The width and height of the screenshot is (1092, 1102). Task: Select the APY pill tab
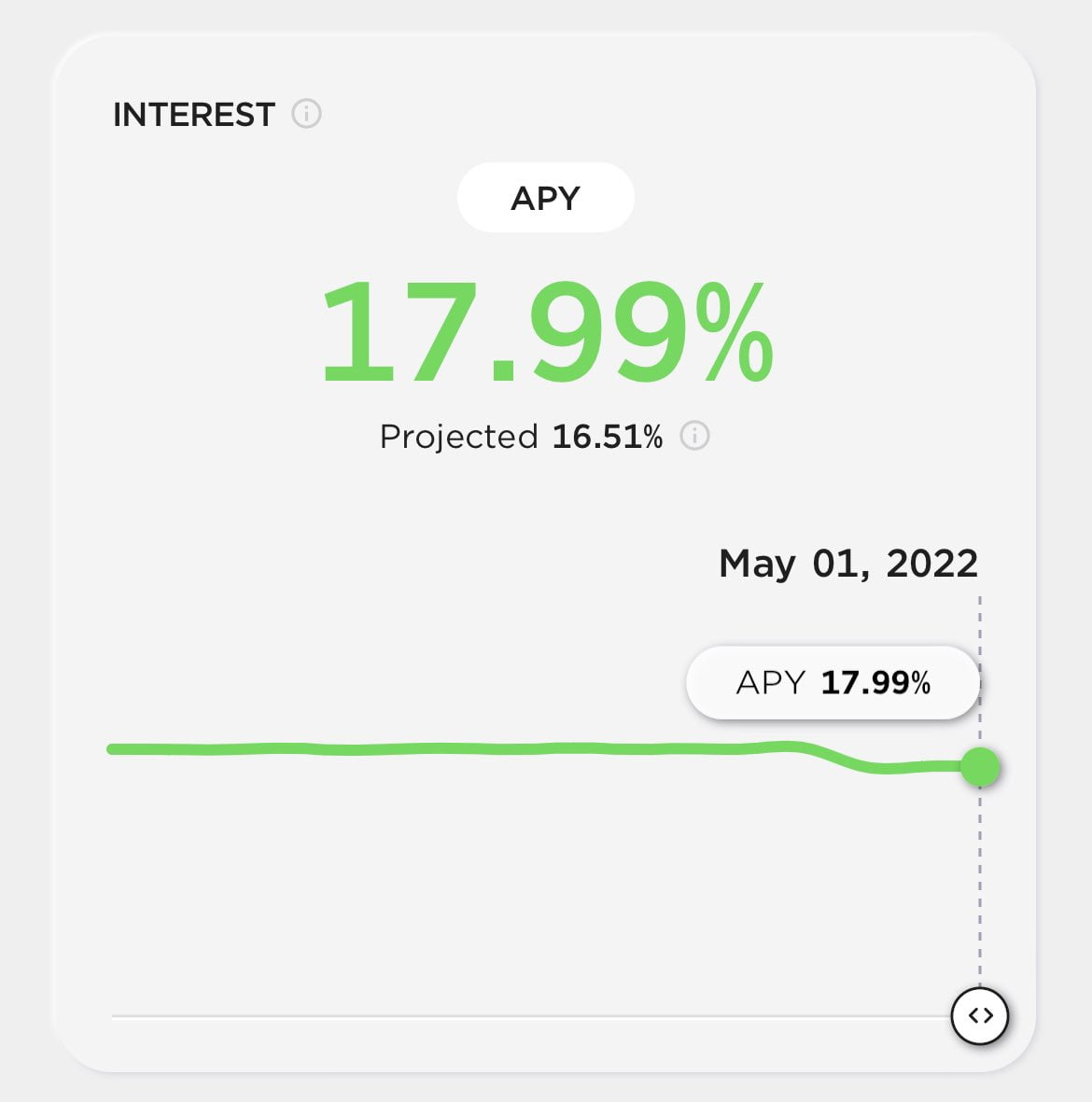[x=546, y=198]
